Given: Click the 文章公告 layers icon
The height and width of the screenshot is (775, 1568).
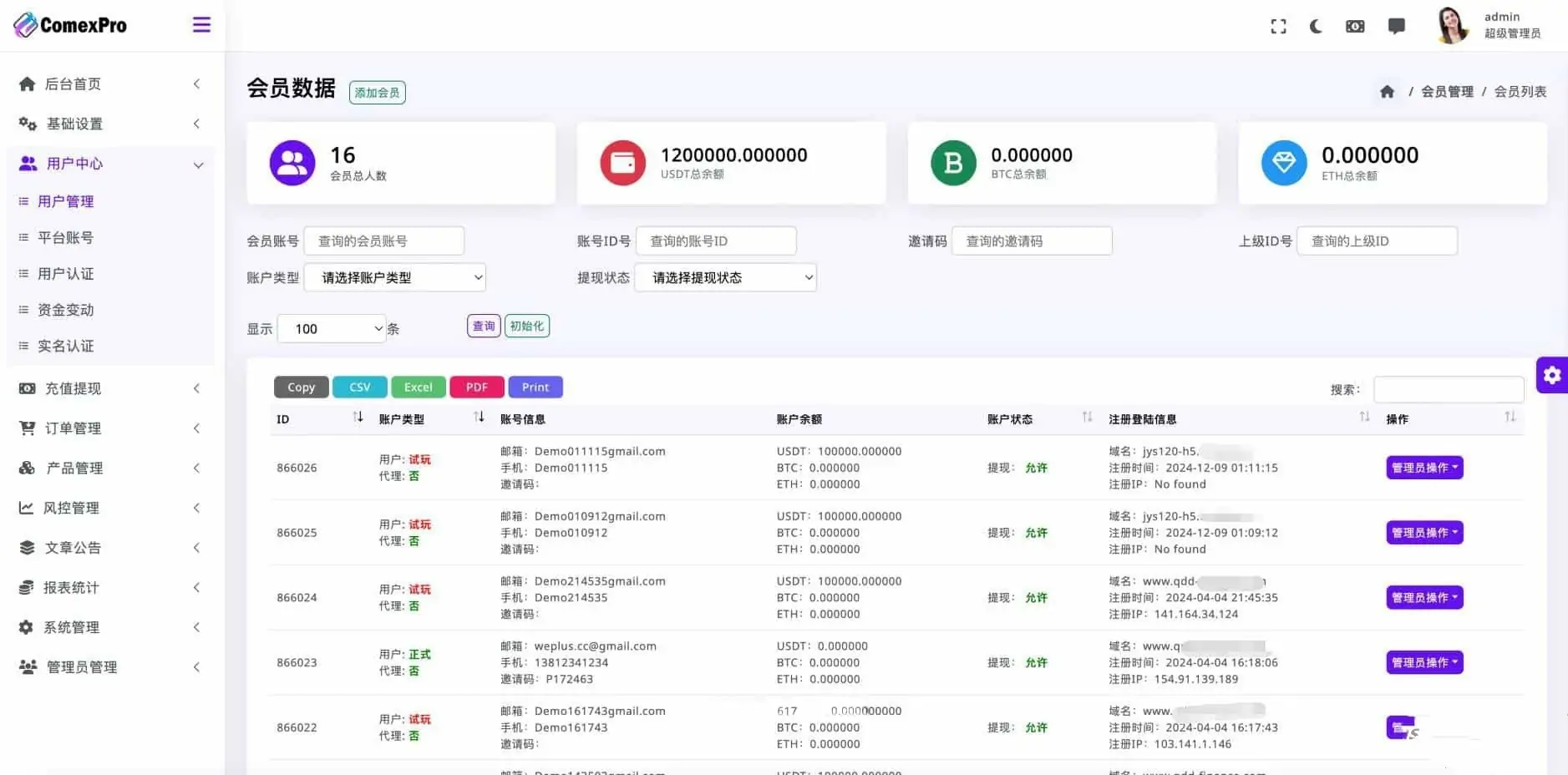Looking at the screenshot, I should [x=28, y=548].
